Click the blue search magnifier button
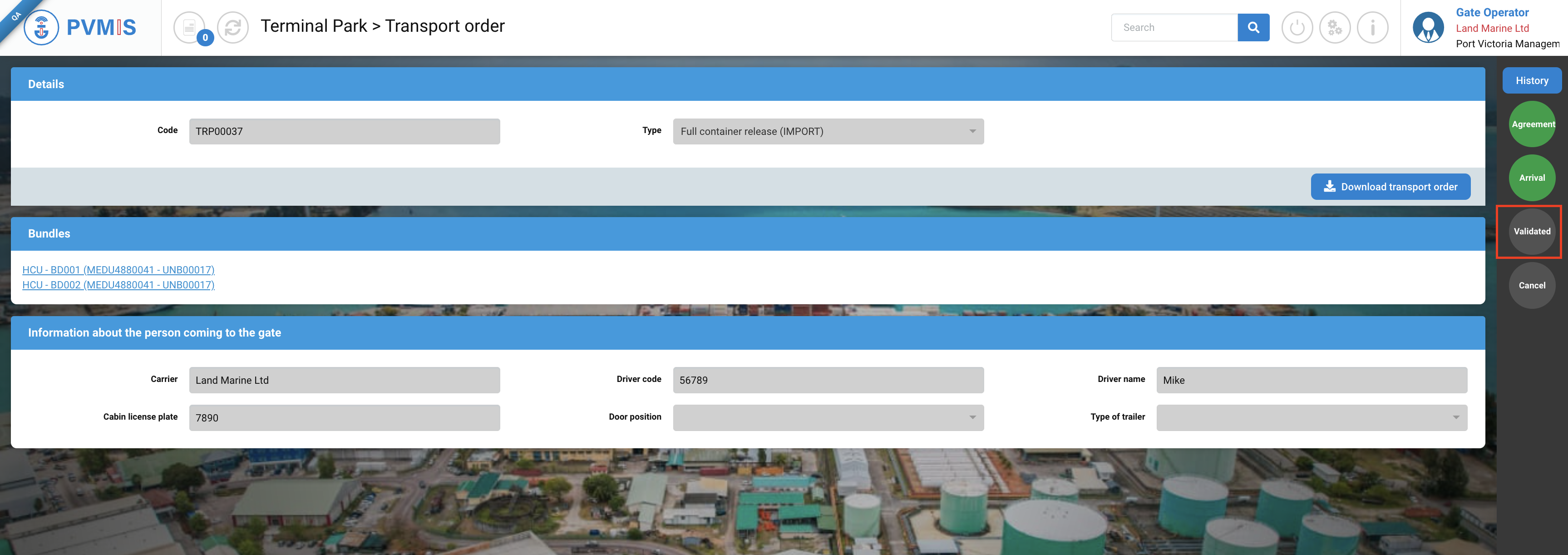 1252,27
